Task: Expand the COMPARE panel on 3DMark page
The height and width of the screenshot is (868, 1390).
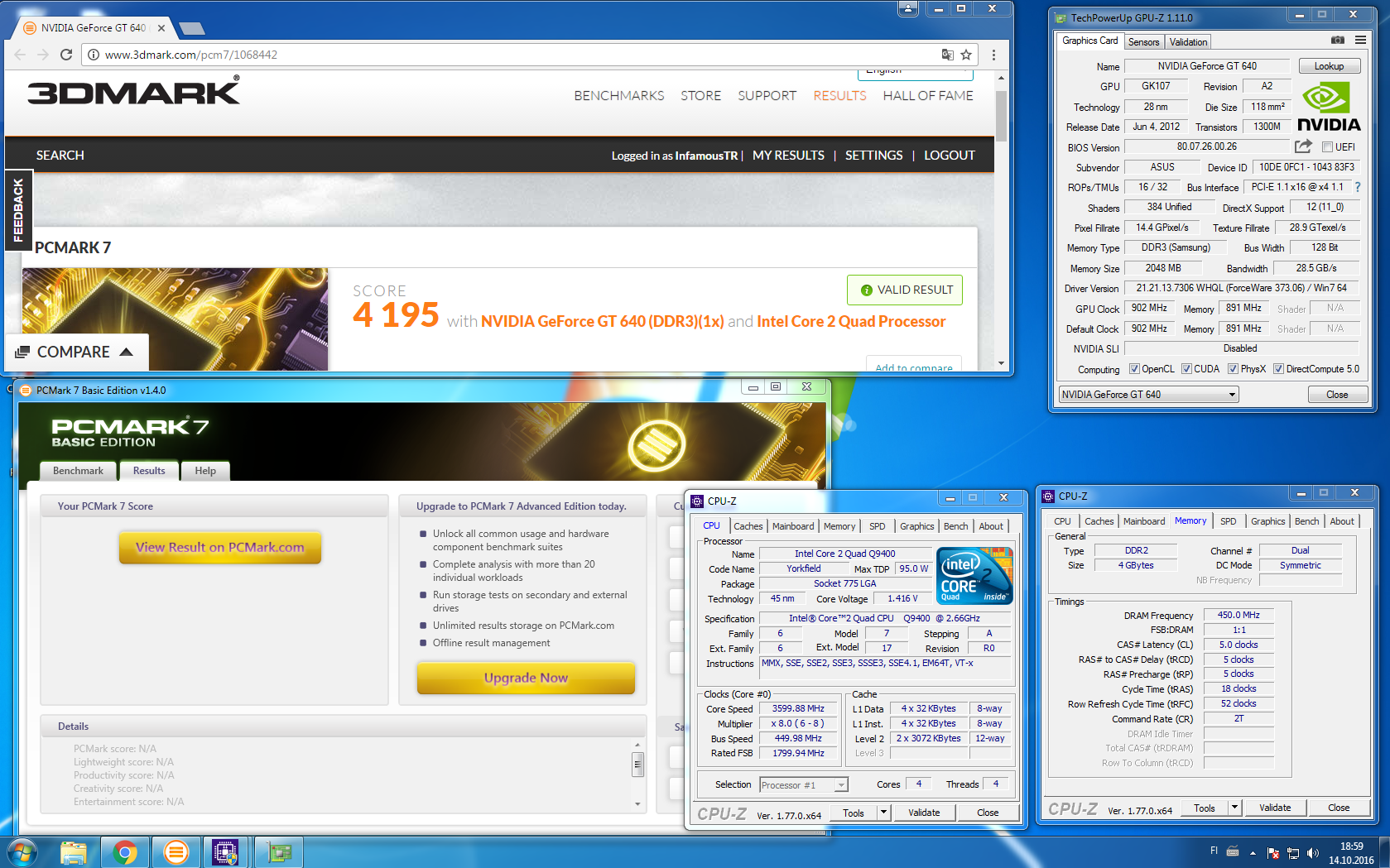Action: pos(77,352)
